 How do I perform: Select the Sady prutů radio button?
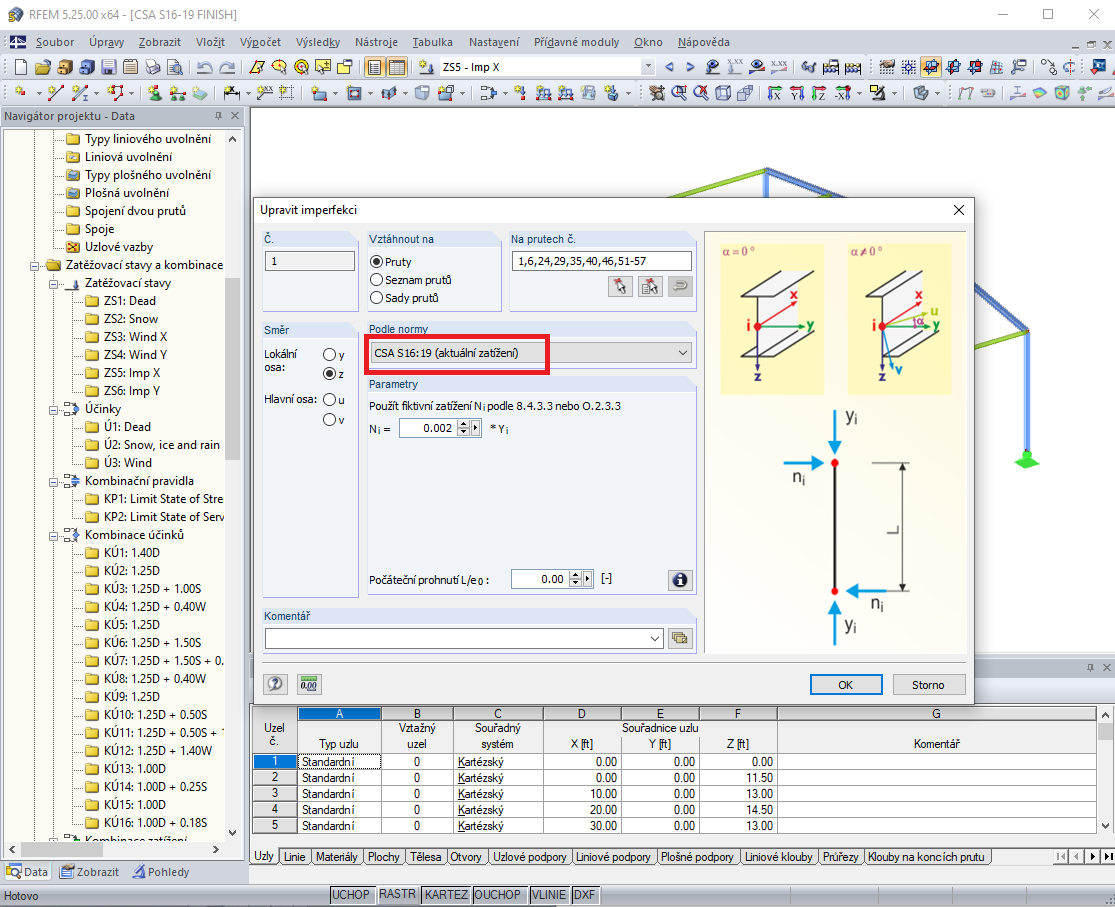[377, 298]
